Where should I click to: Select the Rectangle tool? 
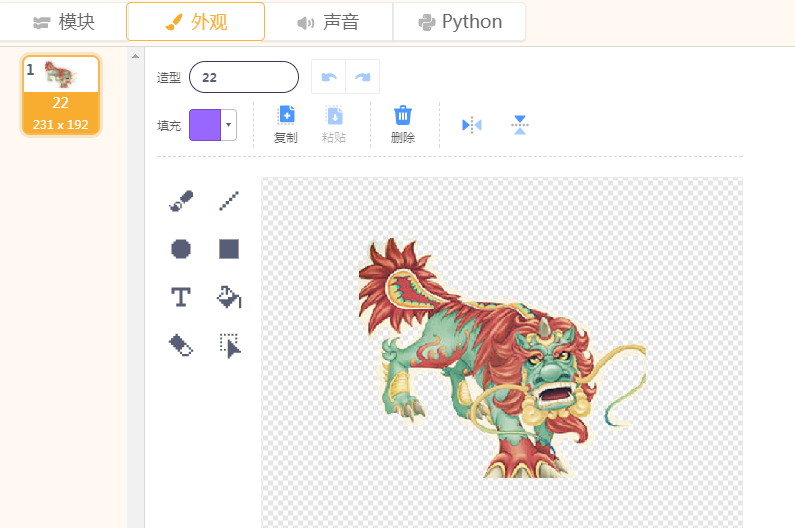point(229,249)
